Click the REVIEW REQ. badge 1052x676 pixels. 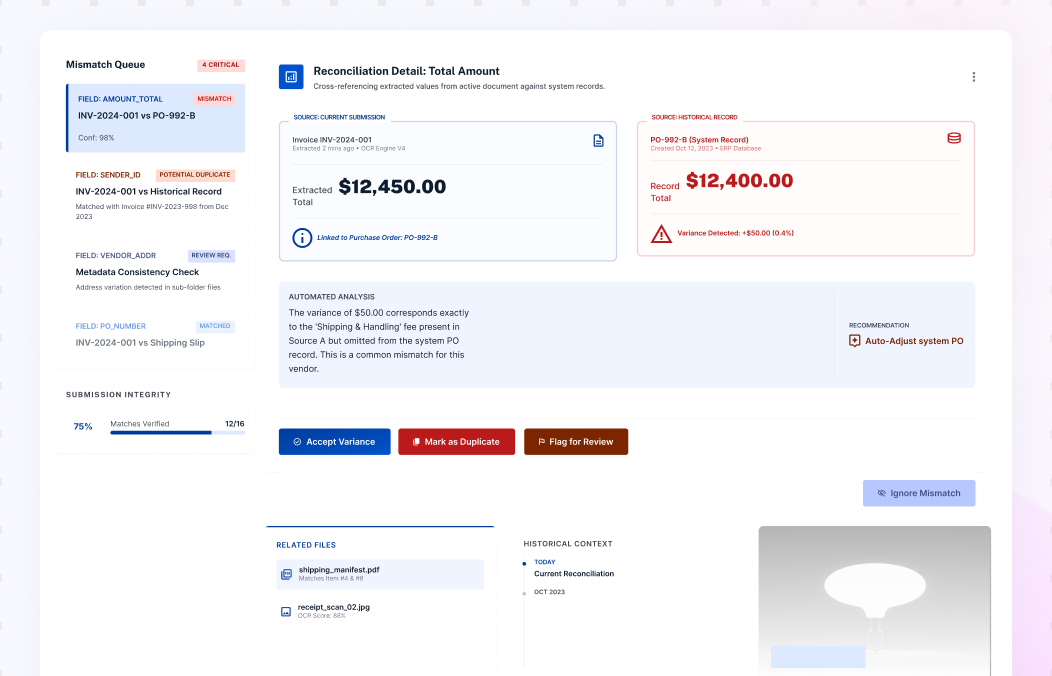(211, 256)
